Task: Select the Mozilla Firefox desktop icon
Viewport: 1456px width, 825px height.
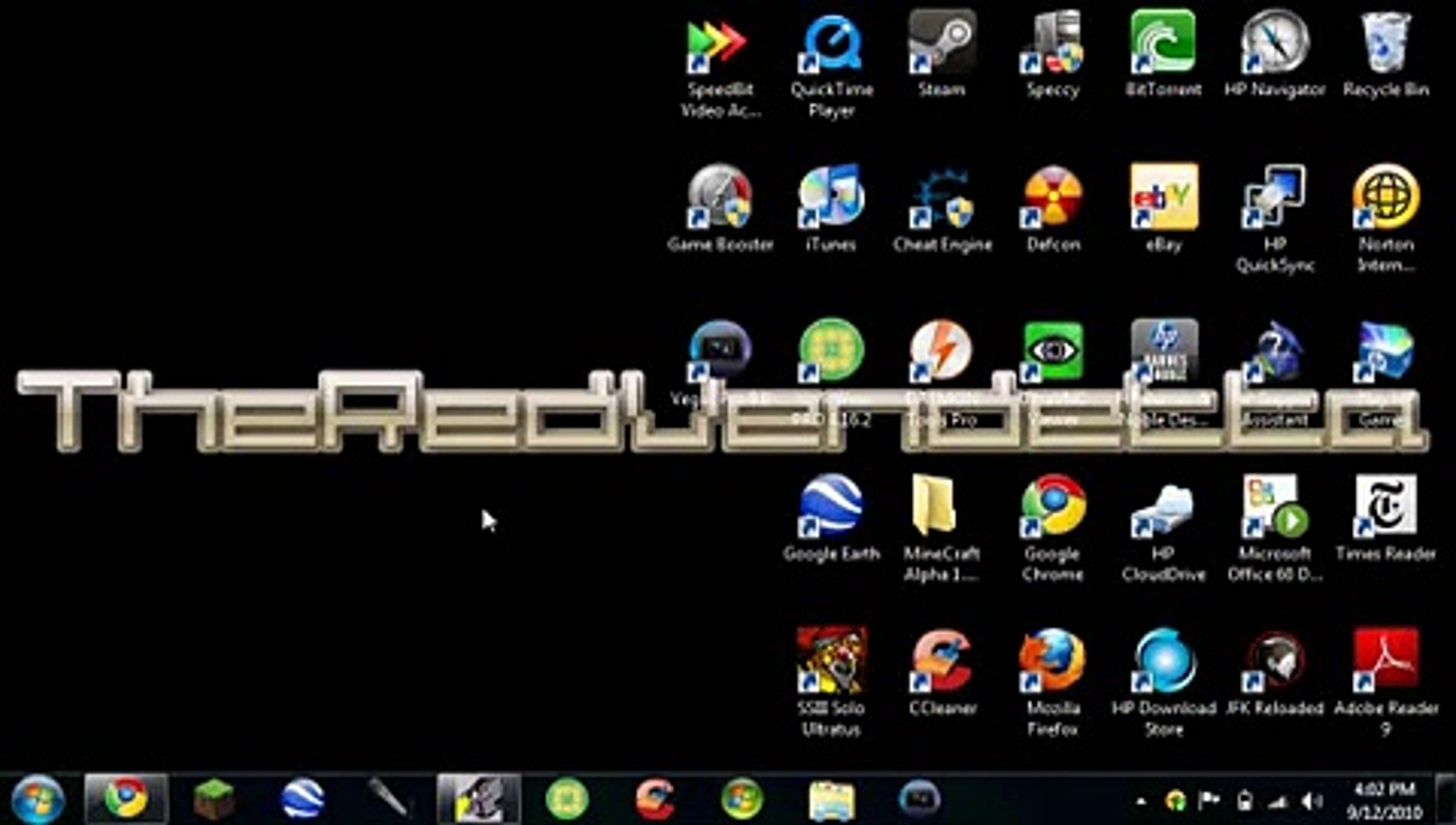Action: 1053,683
